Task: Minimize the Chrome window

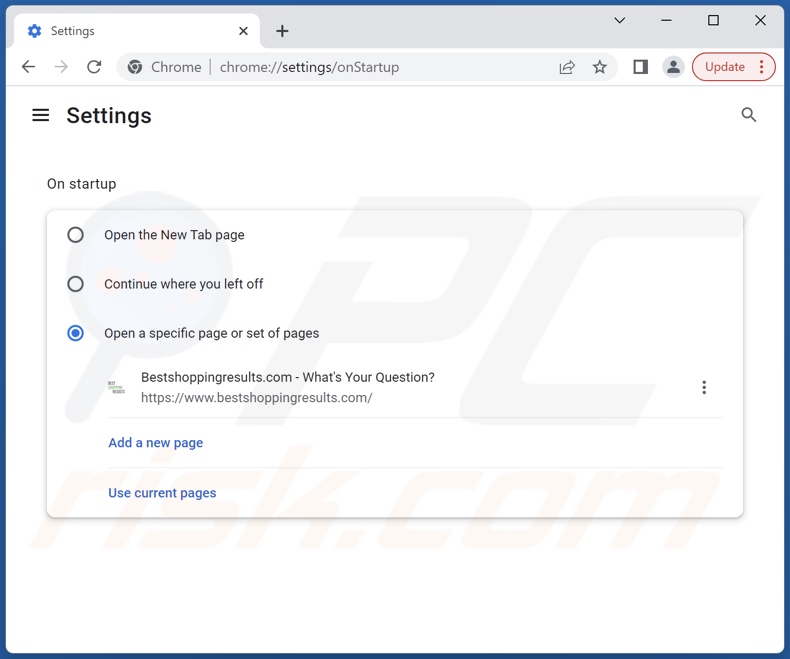Action: point(666,21)
